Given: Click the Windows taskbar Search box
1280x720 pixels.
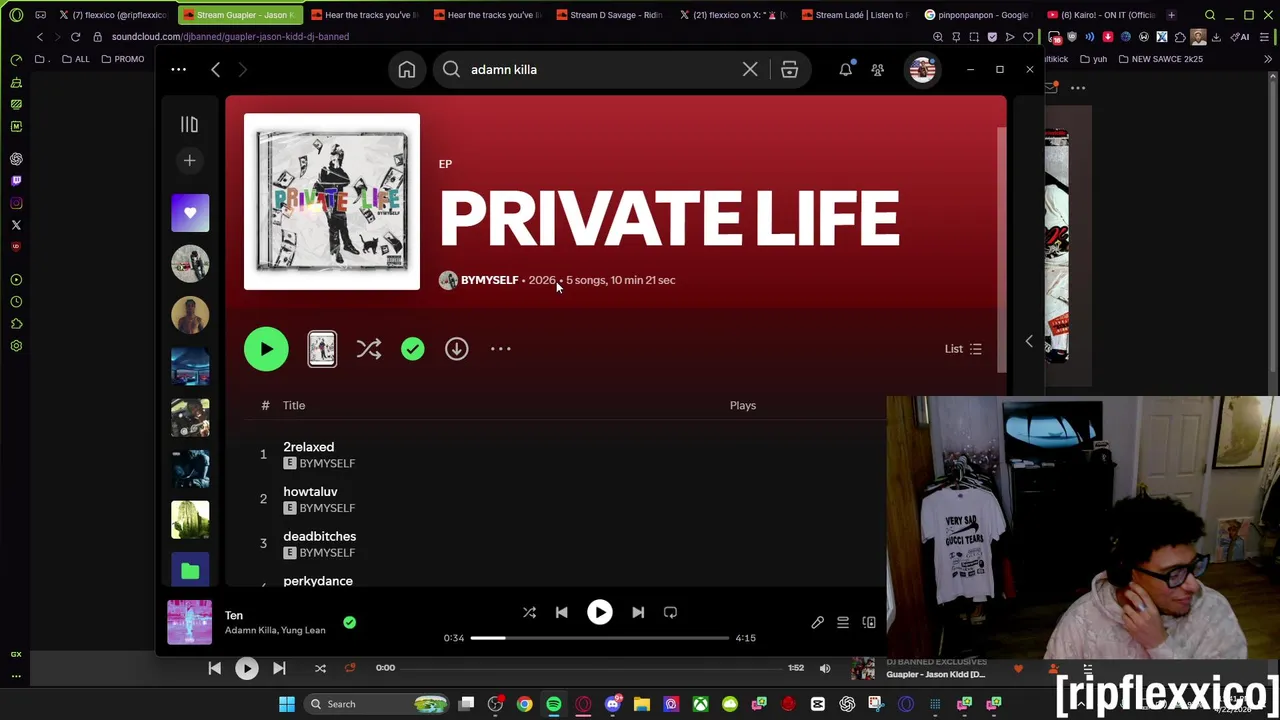Looking at the screenshot, I should click(378, 704).
